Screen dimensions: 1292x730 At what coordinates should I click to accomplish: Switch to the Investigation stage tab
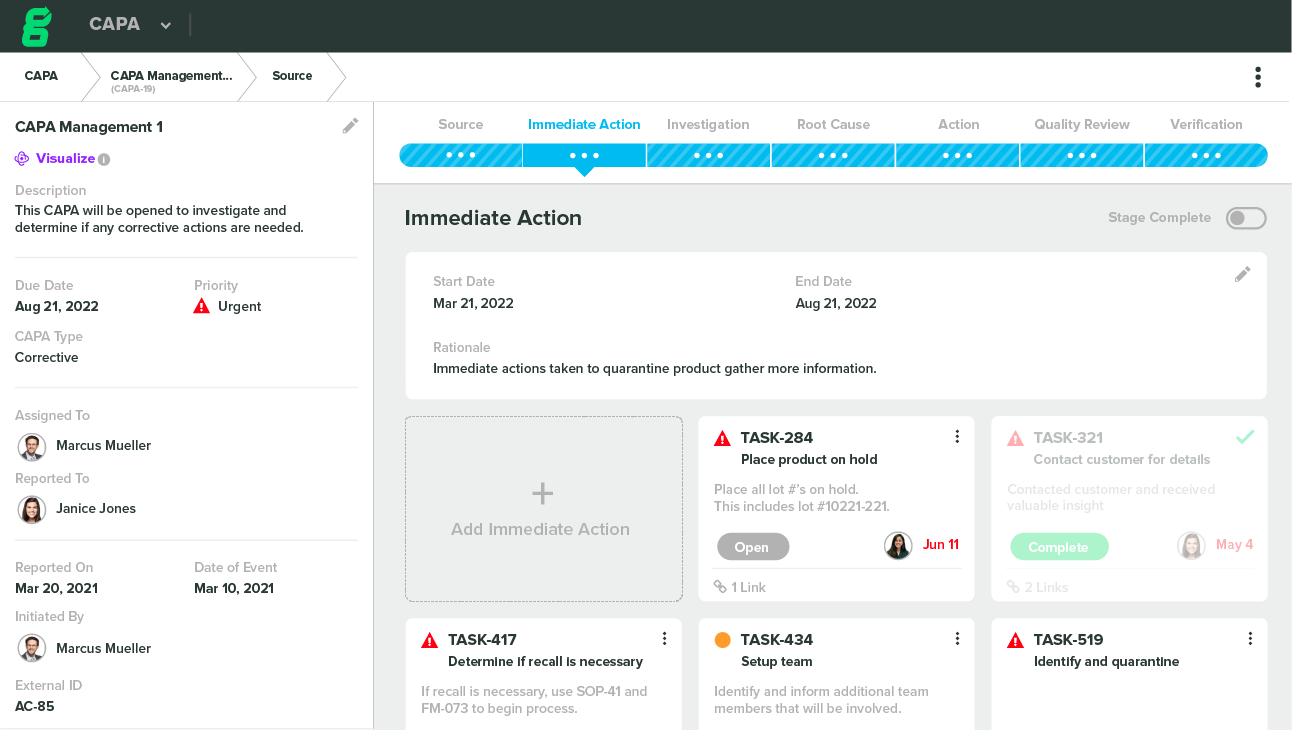pos(708,124)
